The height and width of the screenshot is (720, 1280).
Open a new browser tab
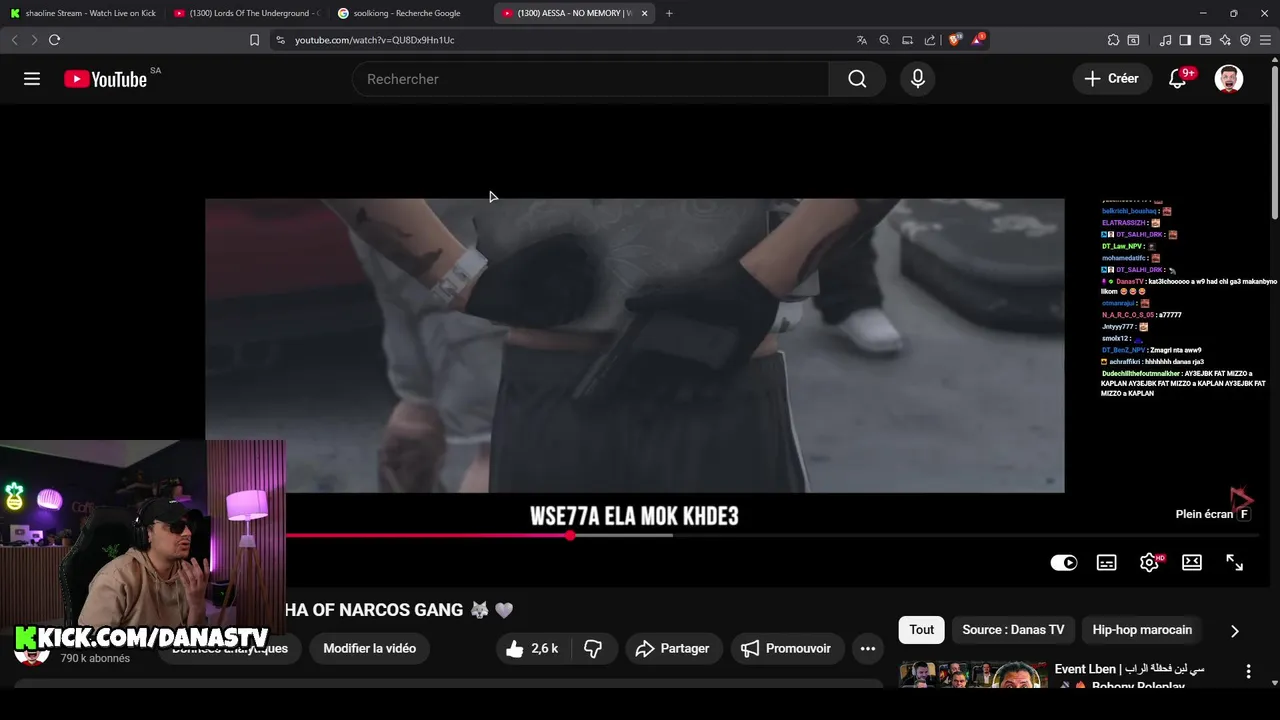[x=669, y=13]
